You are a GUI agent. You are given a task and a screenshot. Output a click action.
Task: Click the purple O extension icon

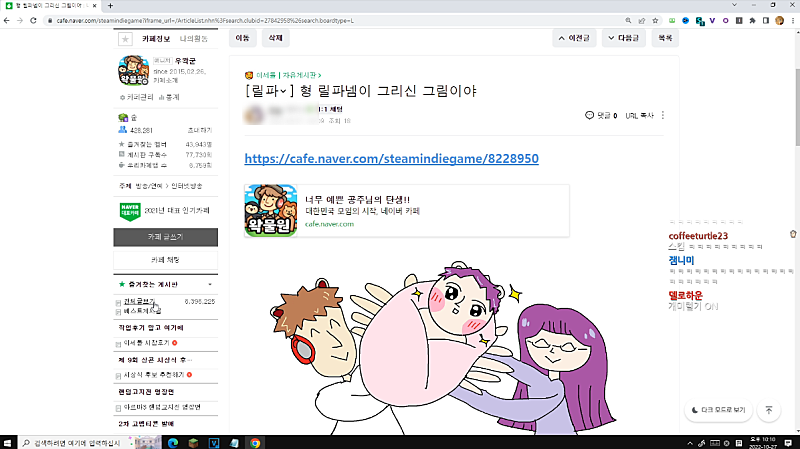[x=726, y=20]
